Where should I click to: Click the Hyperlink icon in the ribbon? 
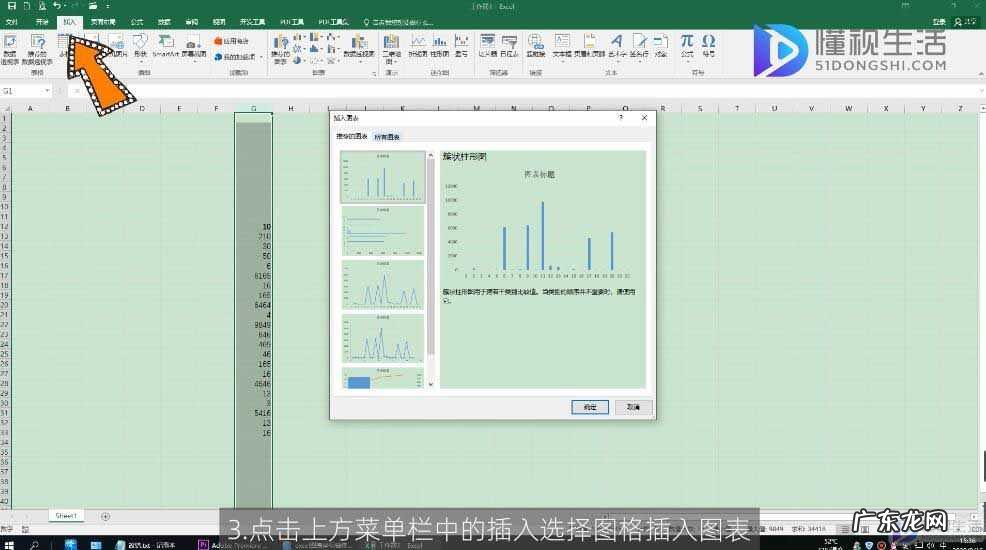tap(535, 44)
